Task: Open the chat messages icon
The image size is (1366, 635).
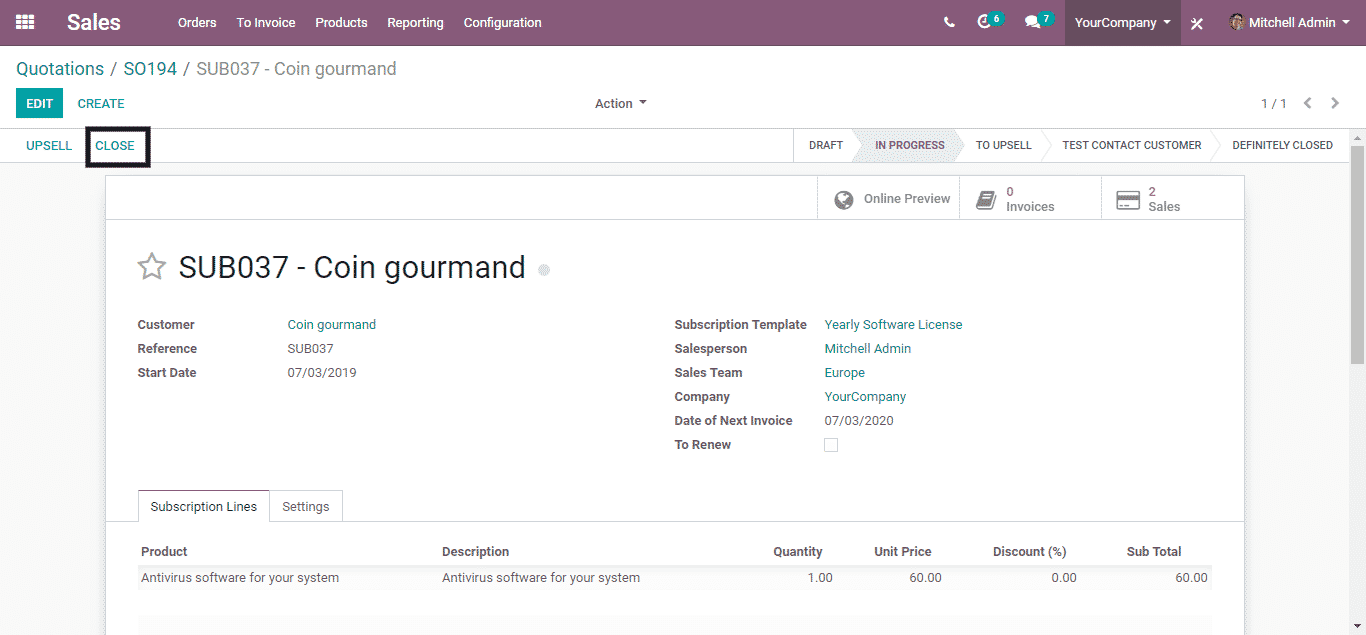Action: [1034, 22]
